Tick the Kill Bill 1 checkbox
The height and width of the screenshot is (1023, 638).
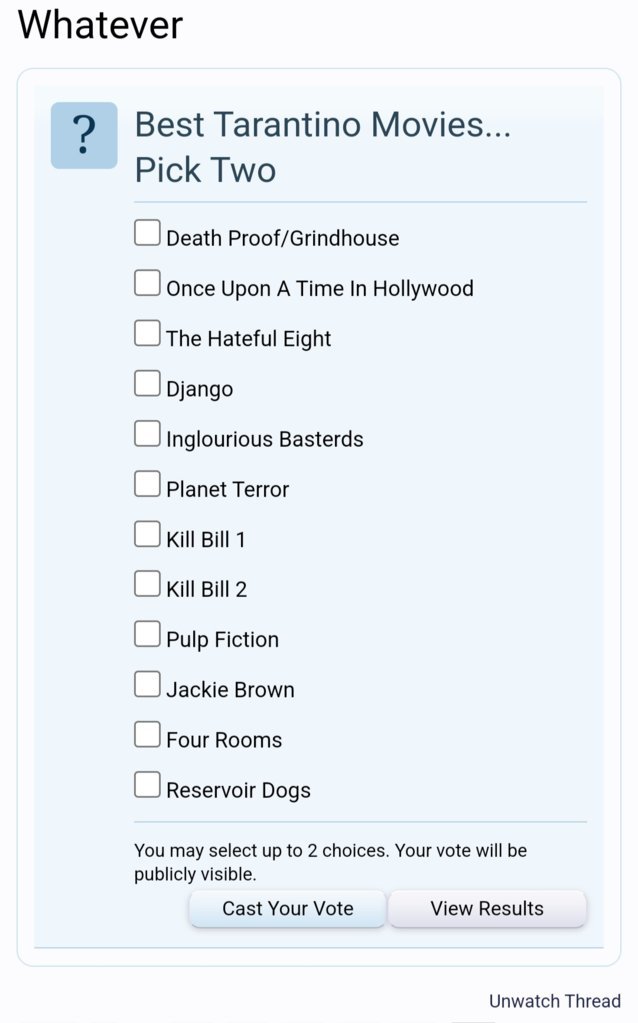147,534
